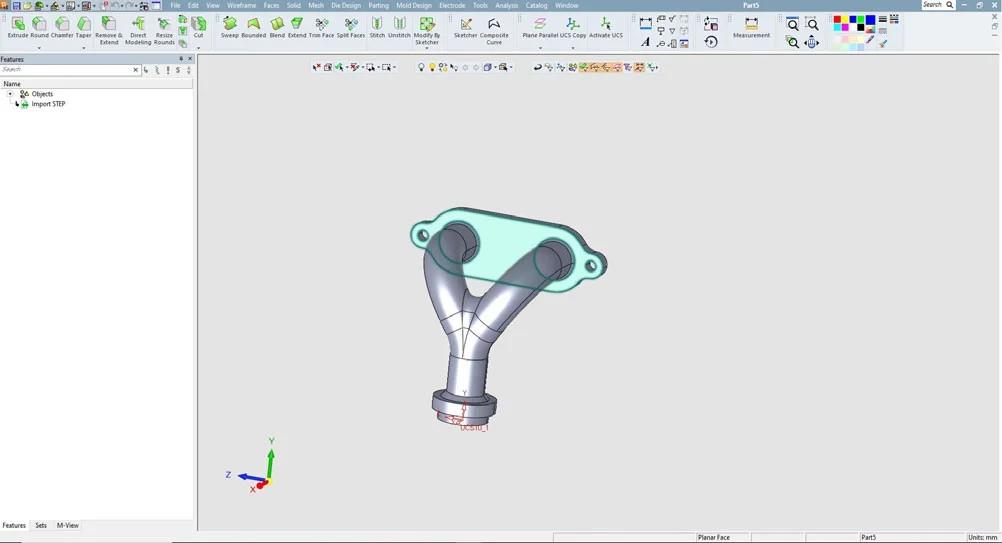Open the File menu
Viewport: 1002px width, 543px height.
pyautogui.click(x=175, y=5)
